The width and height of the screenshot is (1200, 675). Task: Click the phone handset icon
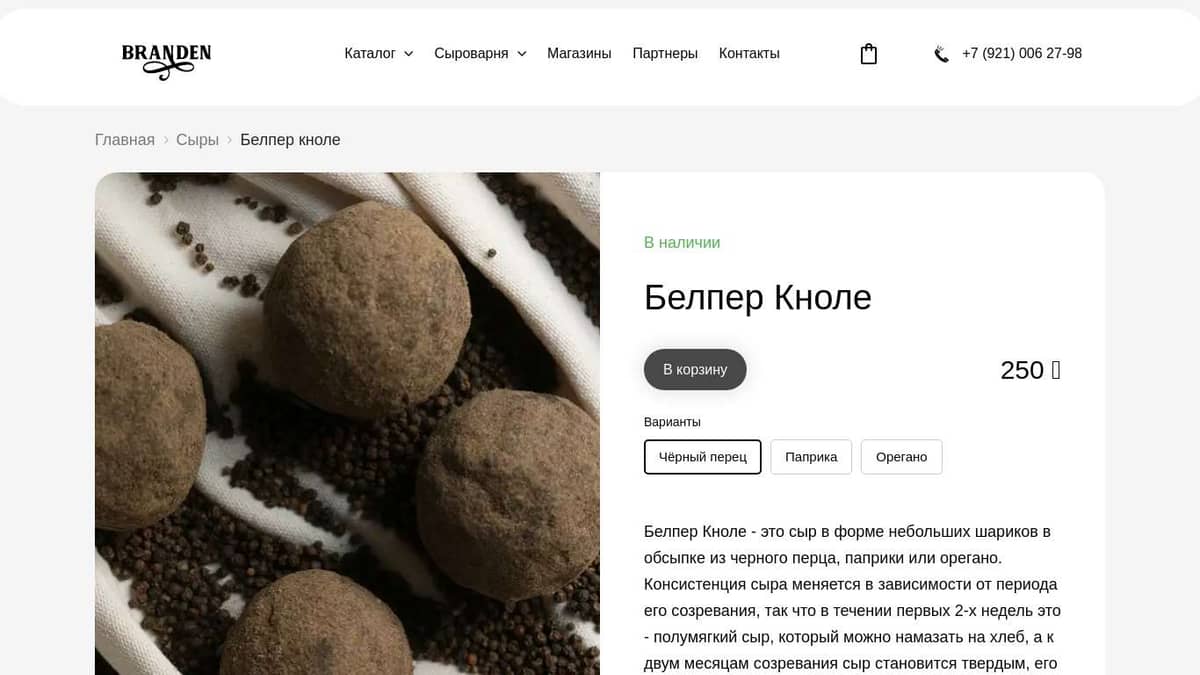pos(941,54)
